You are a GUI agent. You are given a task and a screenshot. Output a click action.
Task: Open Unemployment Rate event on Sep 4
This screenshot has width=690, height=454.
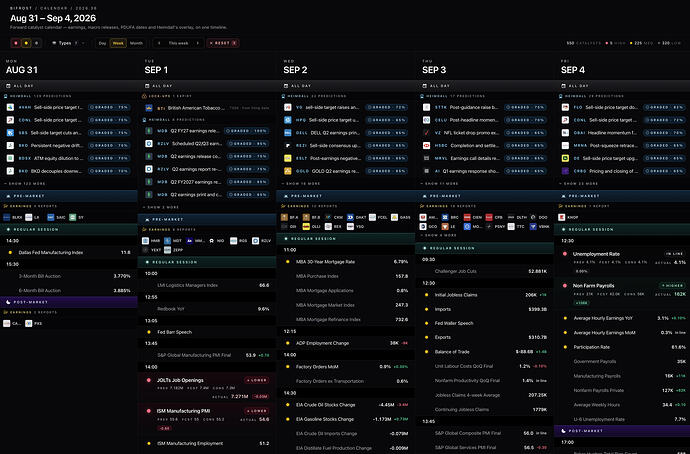pyautogui.click(x=622, y=262)
